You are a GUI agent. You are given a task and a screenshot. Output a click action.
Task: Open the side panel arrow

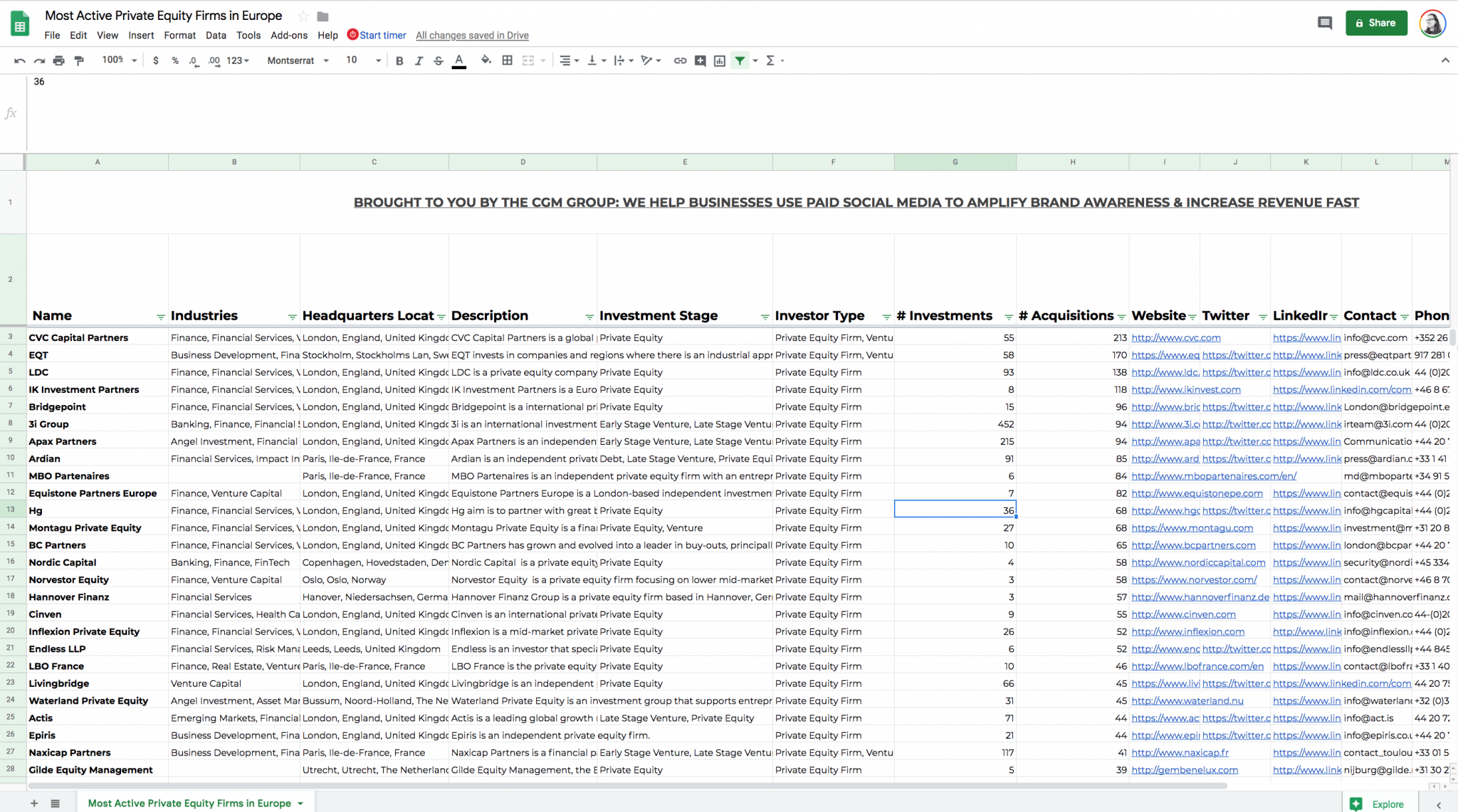pos(1439,804)
